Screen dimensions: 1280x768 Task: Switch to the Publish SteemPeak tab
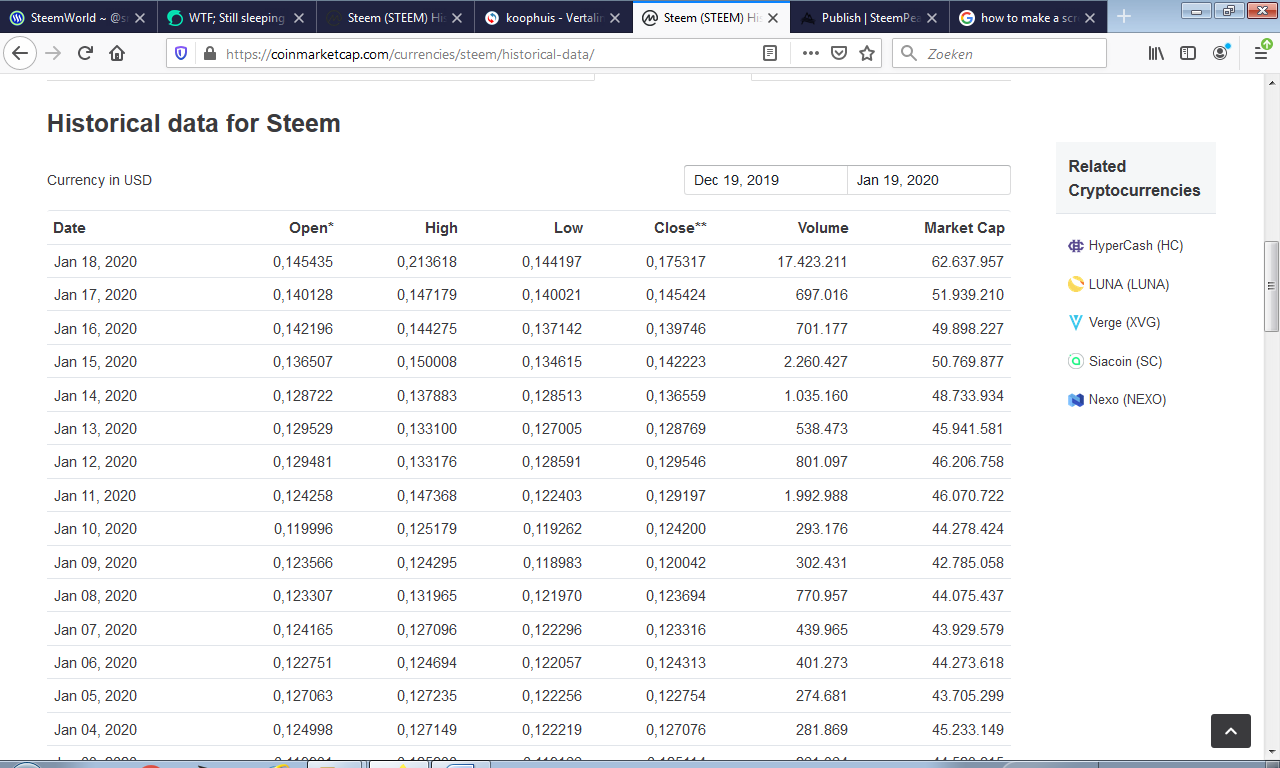pos(868,18)
